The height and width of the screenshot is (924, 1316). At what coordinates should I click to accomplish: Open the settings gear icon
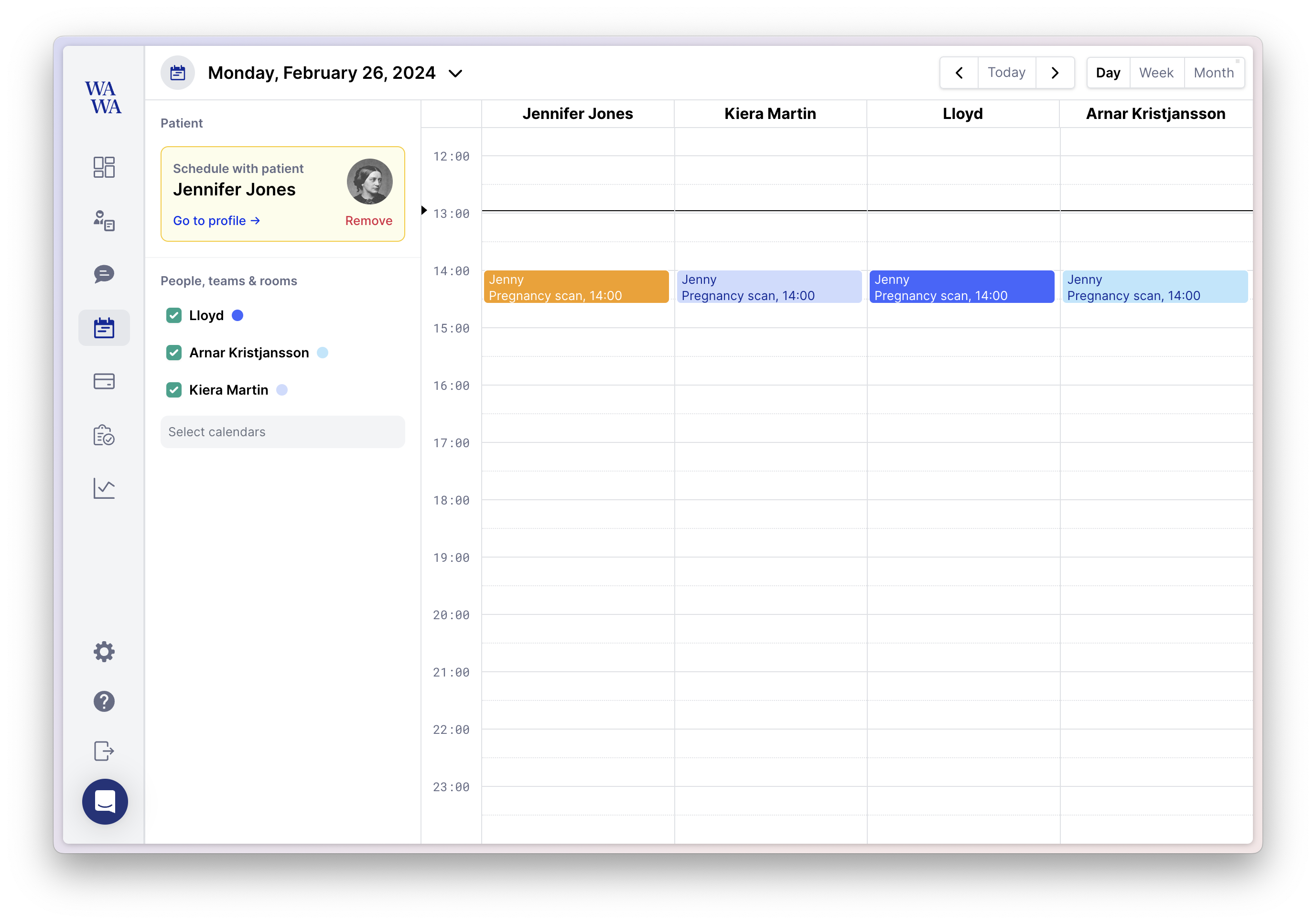104,652
